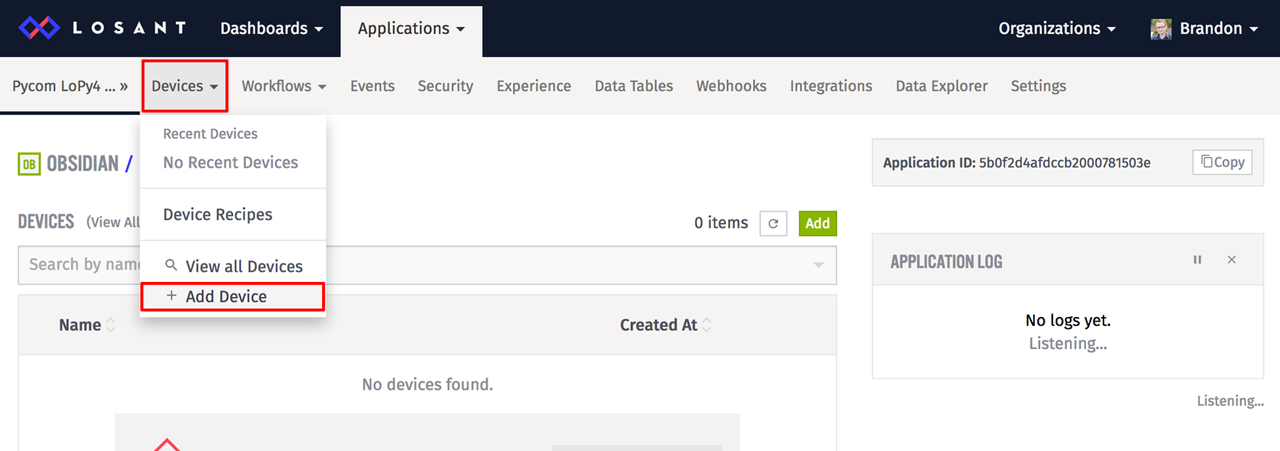This screenshot has width=1280, height=451.
Task: Click the OB organization badge icon
Action: (x=29, y=163)
